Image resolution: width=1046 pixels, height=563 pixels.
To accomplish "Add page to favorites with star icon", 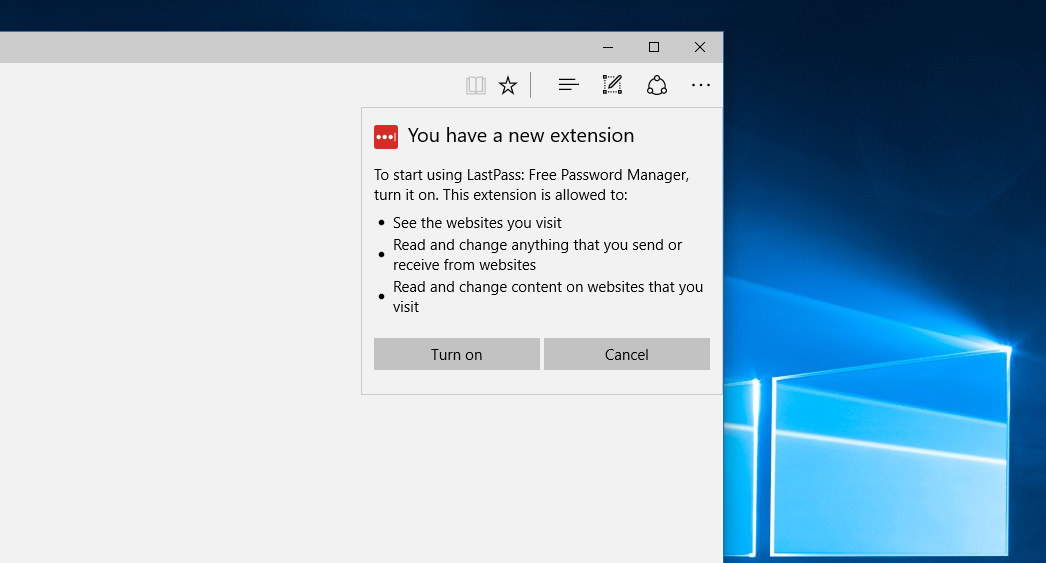I will coord(508,86).
